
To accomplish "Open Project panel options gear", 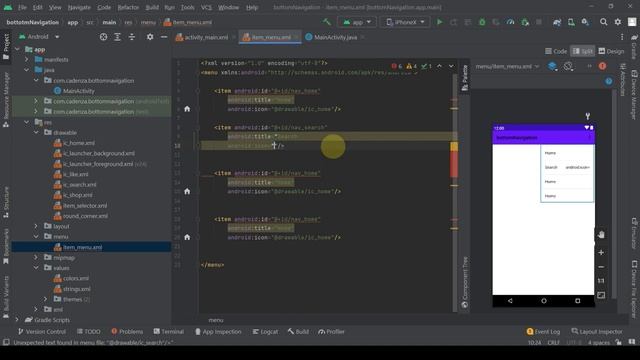I will [150, 37].
